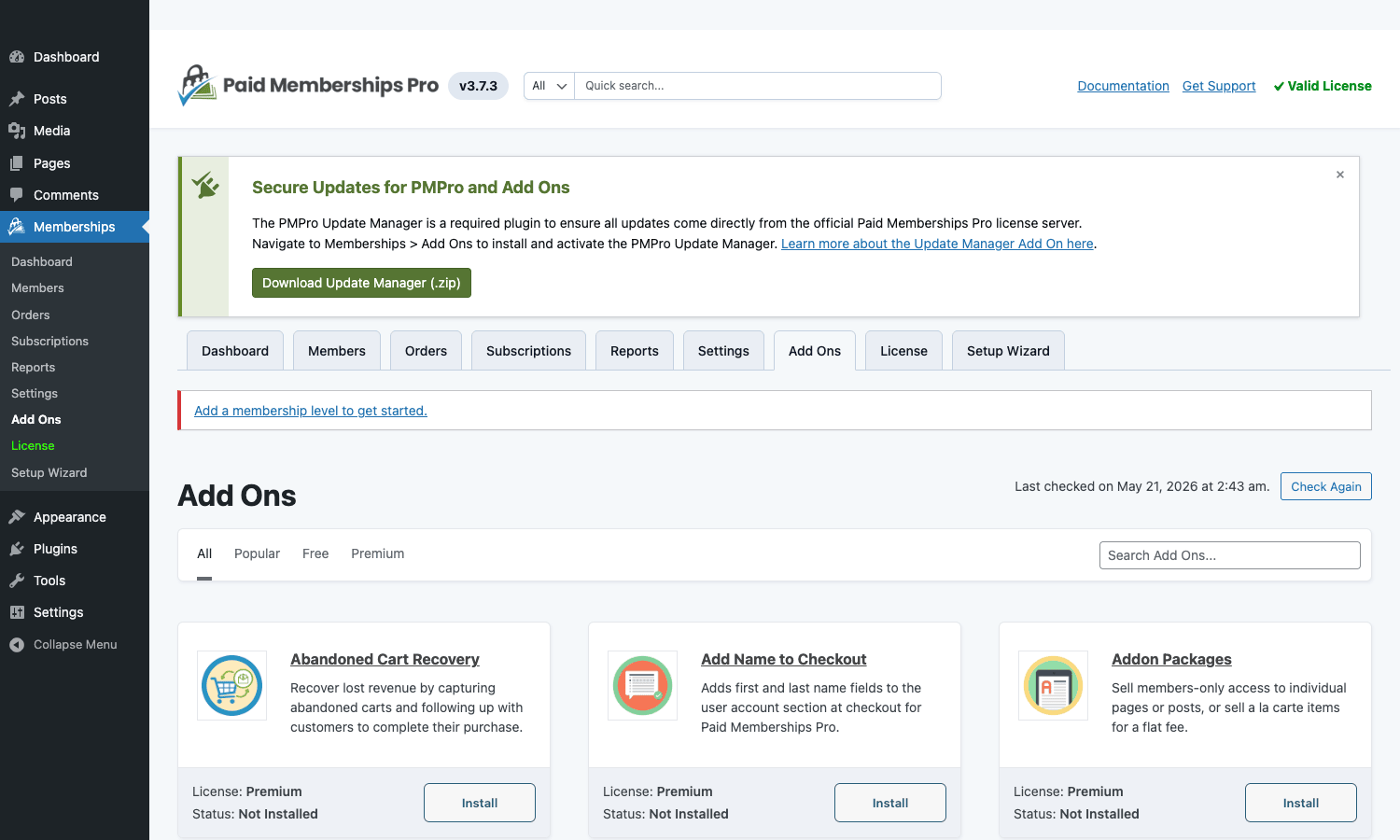The height and width of the screenshot is (840, 1400).
Task: Click the Check Again button
Action: tap(1326, 486)
